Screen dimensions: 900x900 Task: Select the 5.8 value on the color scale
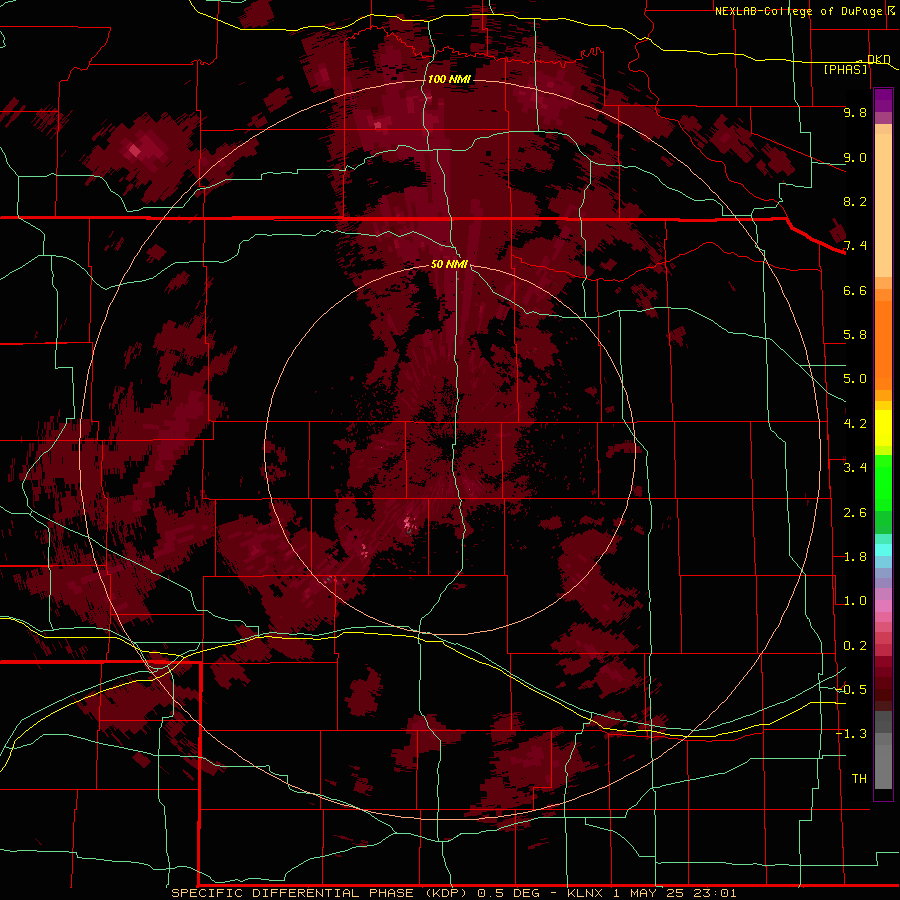click(x=855, y=335)
